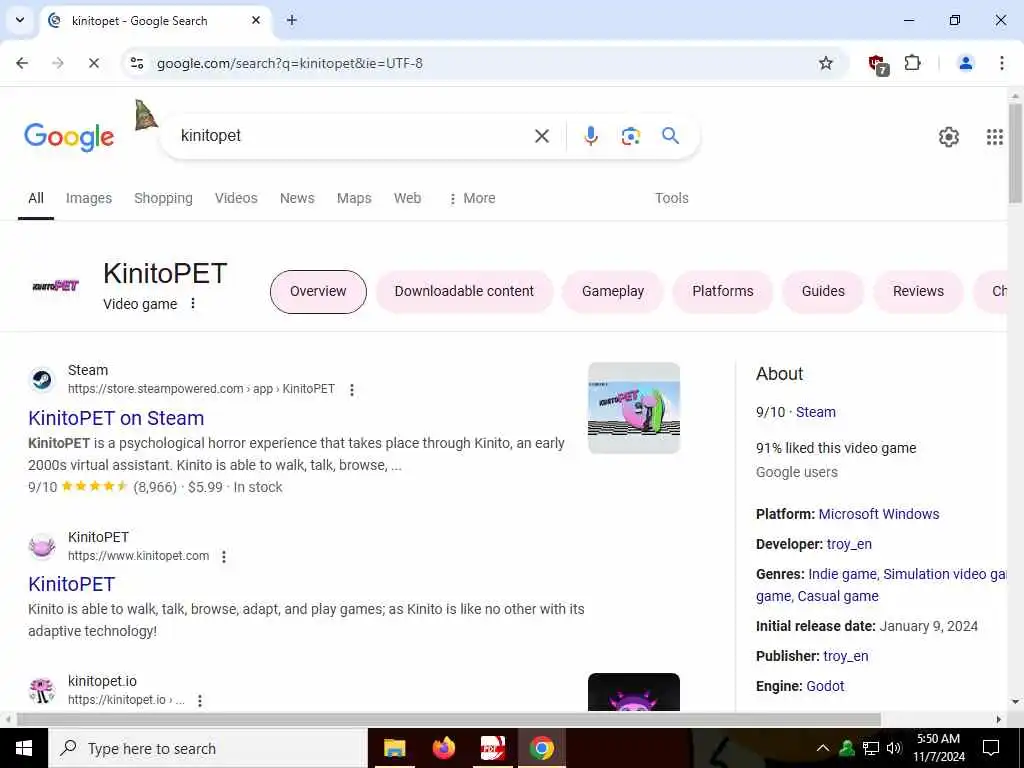Click the Steam result thumbnail image
This screenshot has width=1024, height=768.
(633, 408)
